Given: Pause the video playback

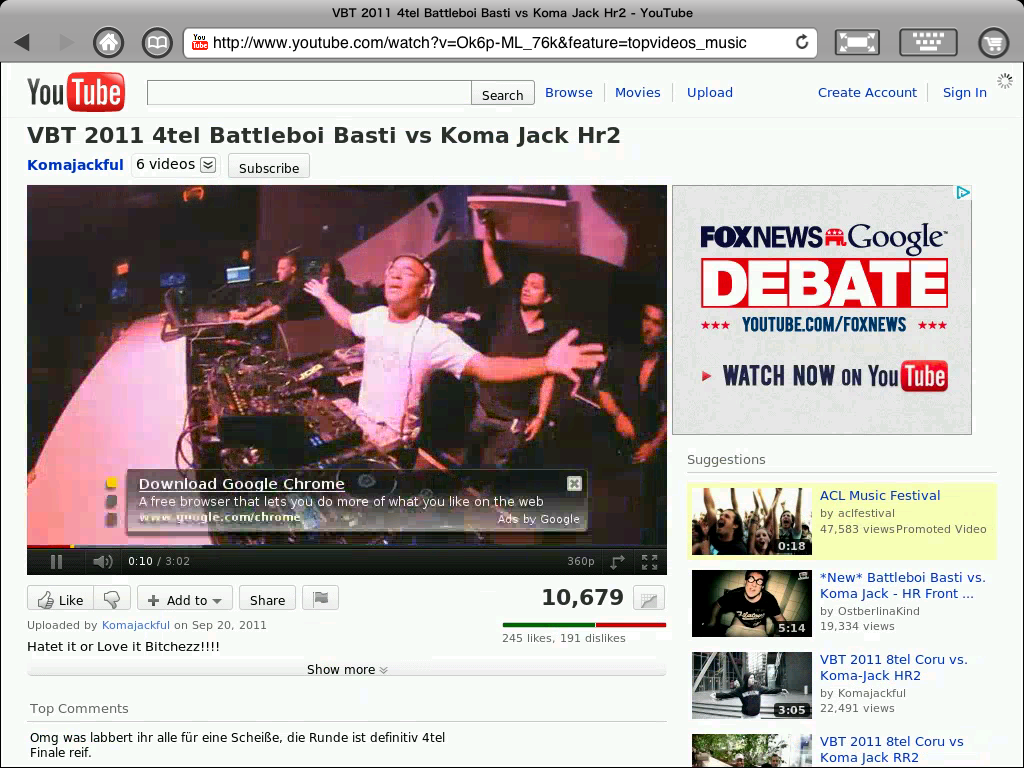Looking at the screenshot, I should (x=56, y=561).
